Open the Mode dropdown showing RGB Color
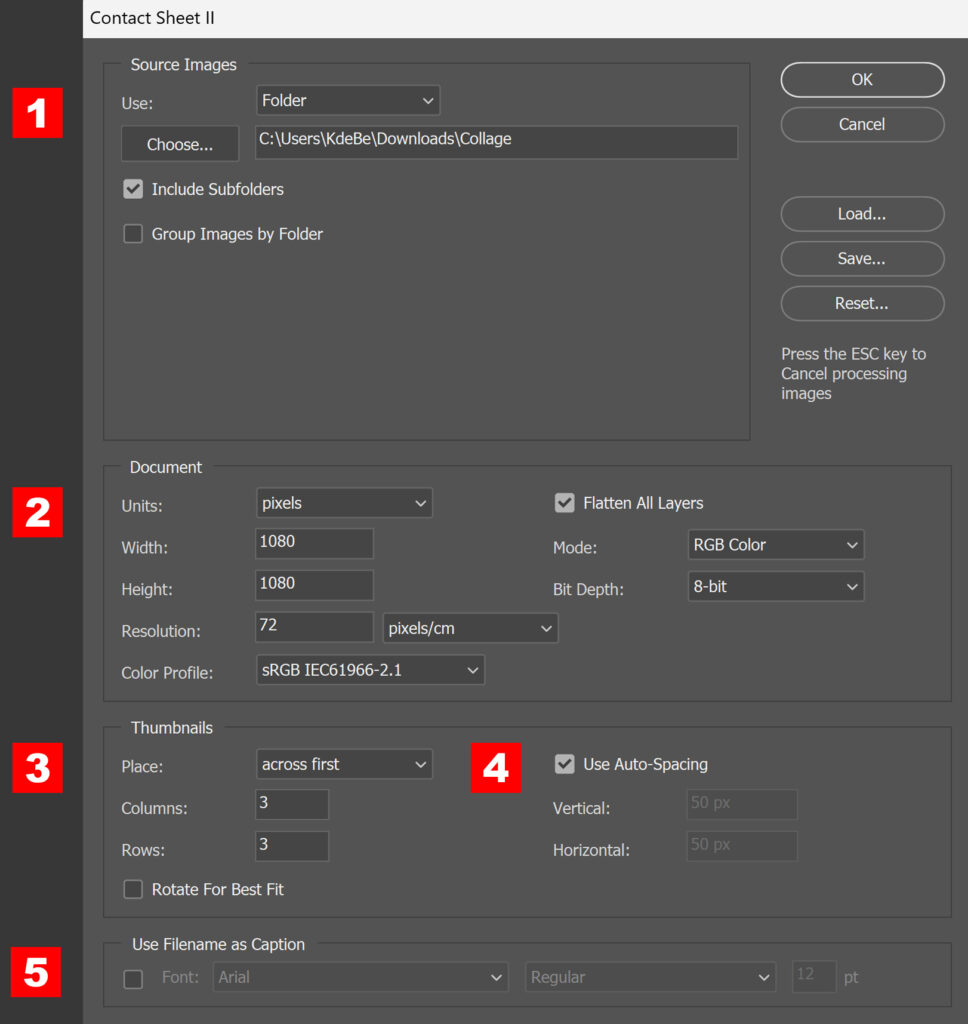Image resolution: width=968 pixels, height=1024 pixels. (x=775, y=544)
